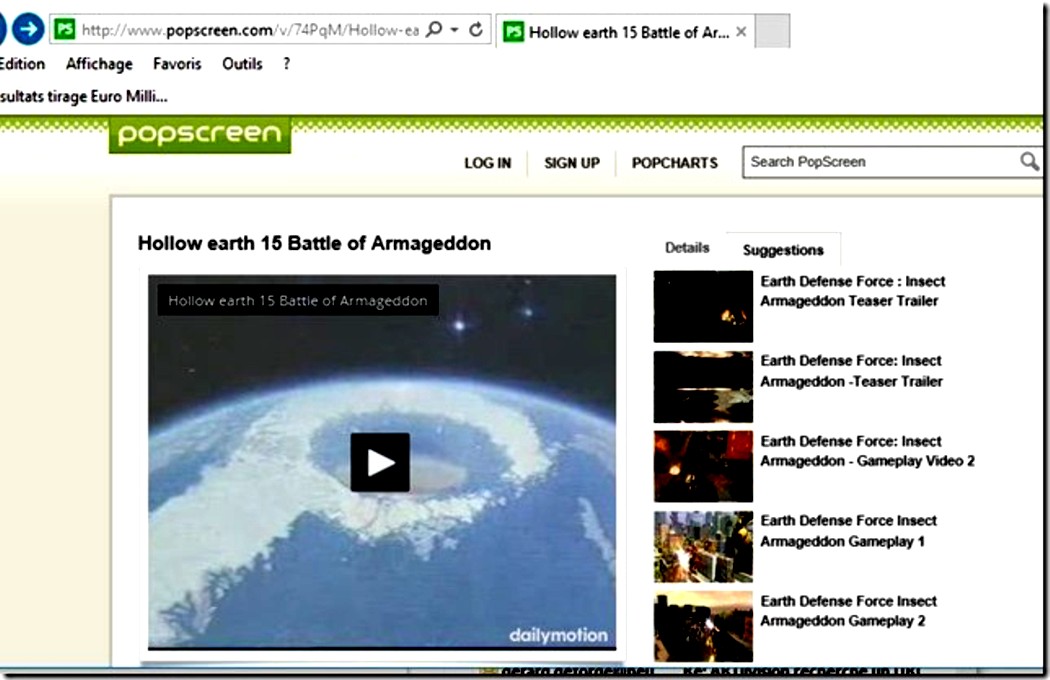1050x680 pixels.
Task: Click the browser forward arrow button
Action: [28, 30]
